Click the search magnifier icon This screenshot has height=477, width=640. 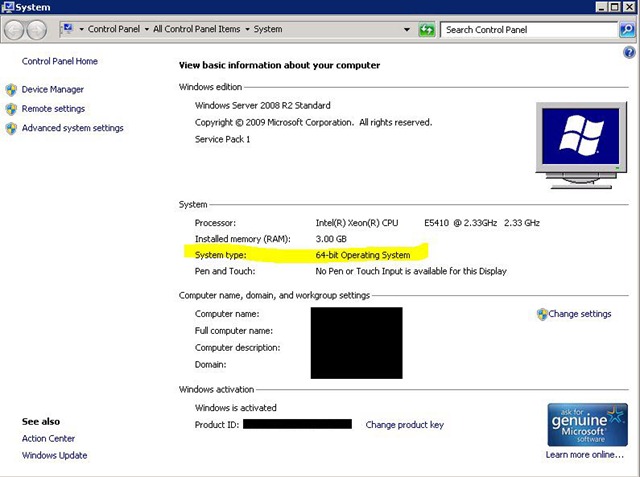click(627, 29)
